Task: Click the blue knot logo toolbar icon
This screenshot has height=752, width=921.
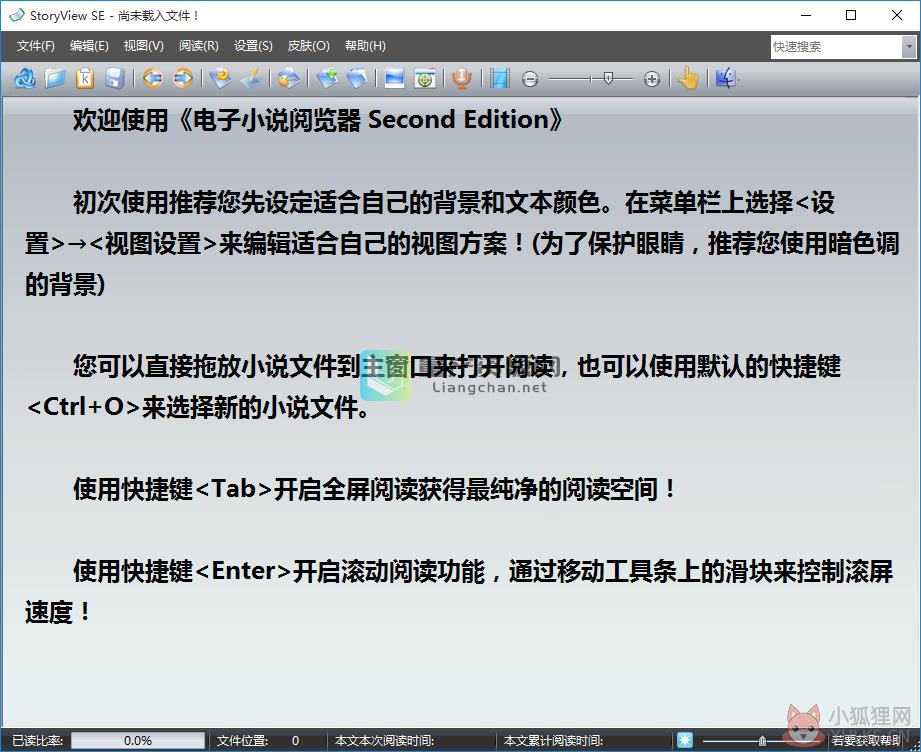Action: point(25,78)
